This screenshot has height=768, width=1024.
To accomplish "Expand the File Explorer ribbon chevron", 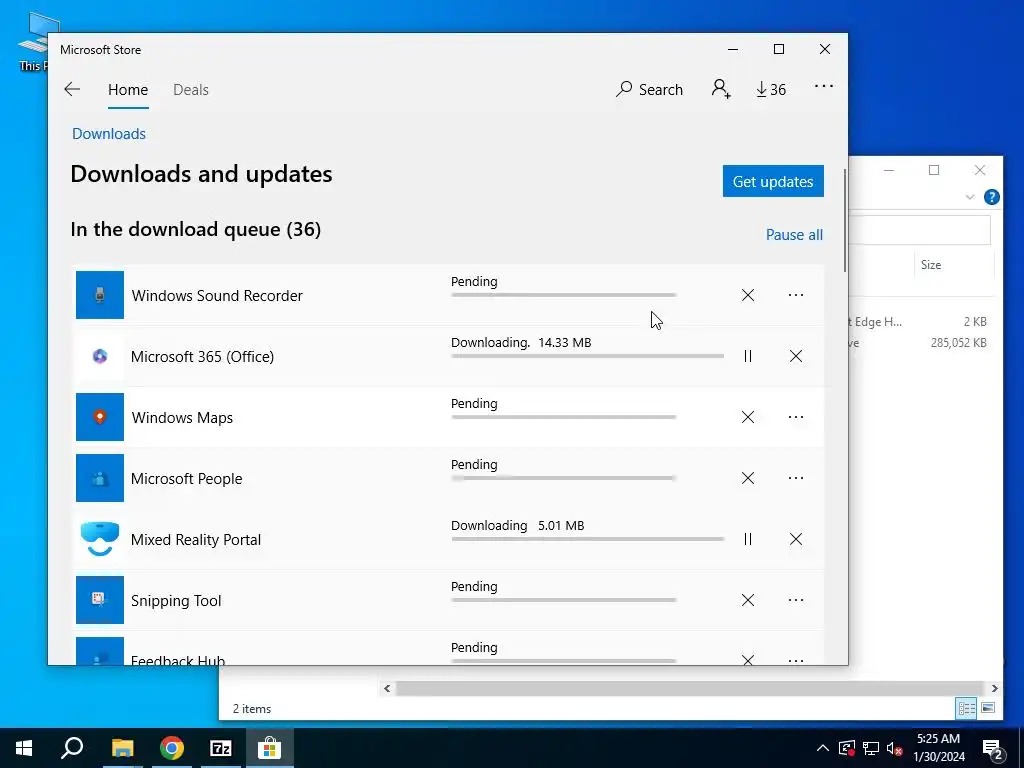I will tap(970, 197).
